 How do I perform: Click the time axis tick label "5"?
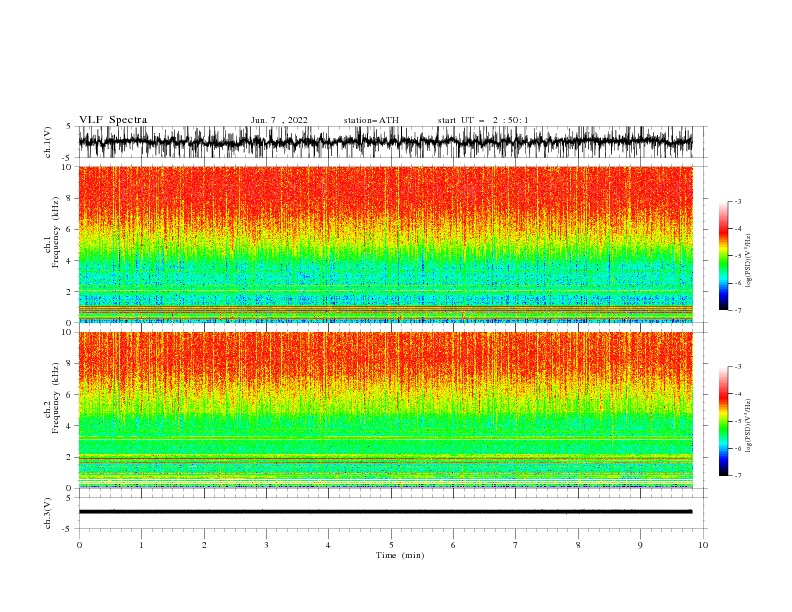pyautogui.click(x=391, y=545)
